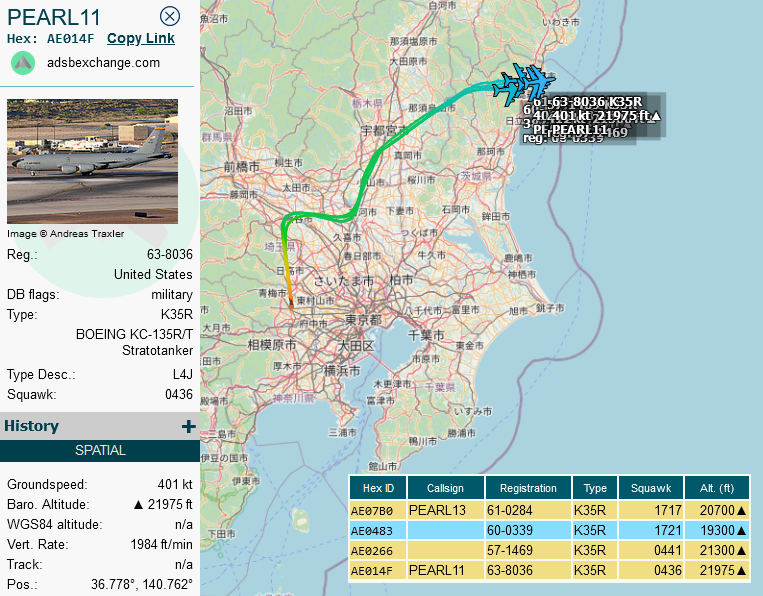Select table row with hex AE0483
This screenshot has width=763, height=596.
click(x=549, y=530)
